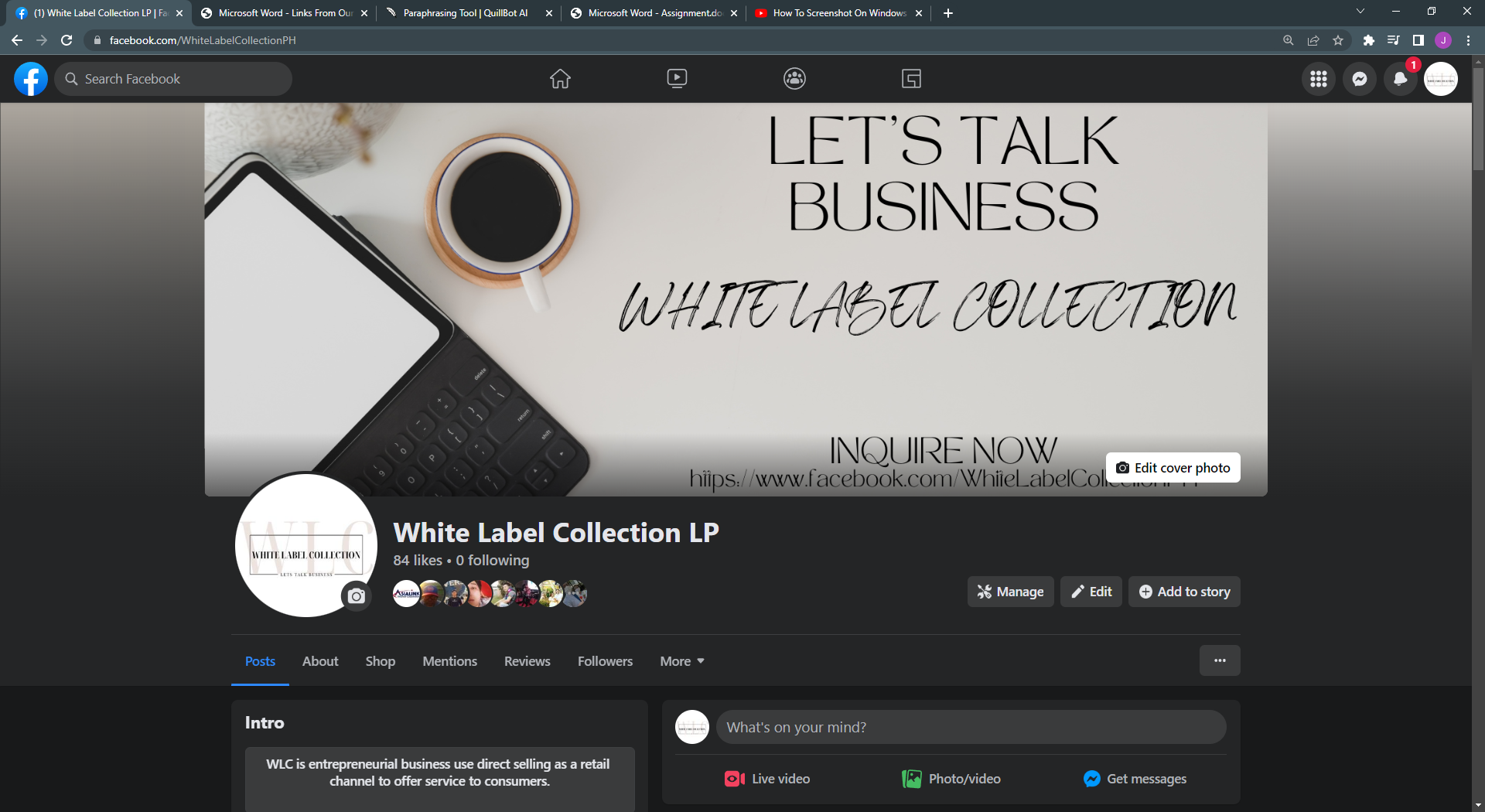Click the What's on your mind box

(971, 727)
